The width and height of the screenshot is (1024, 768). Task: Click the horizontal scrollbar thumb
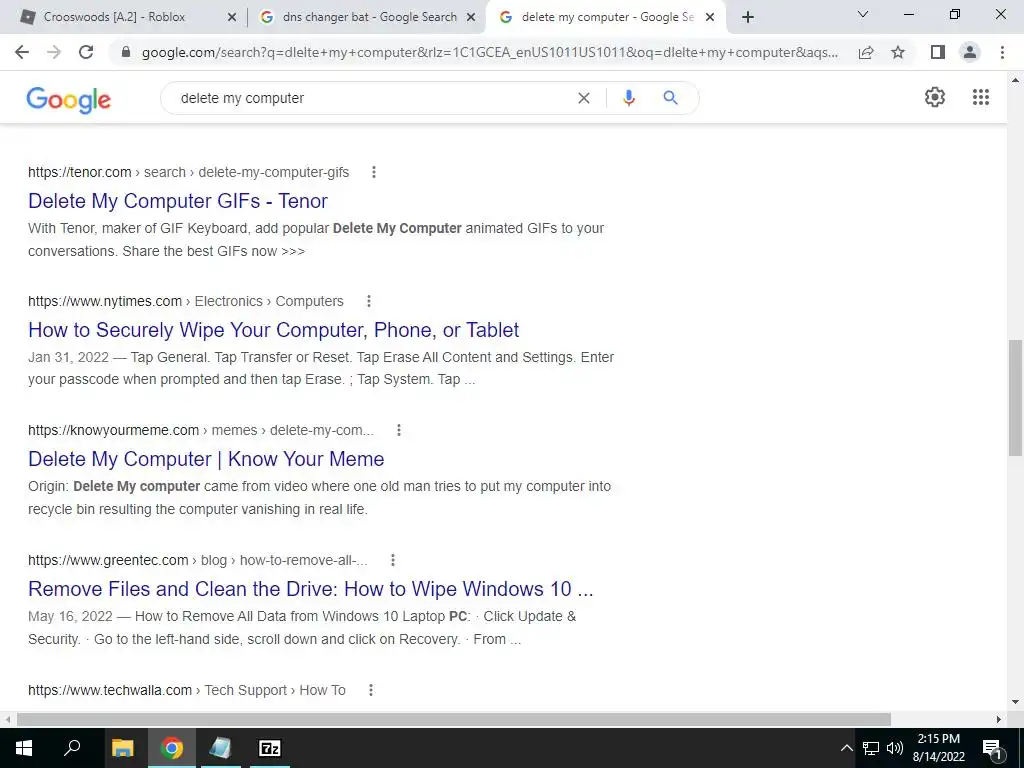(454, 719)
